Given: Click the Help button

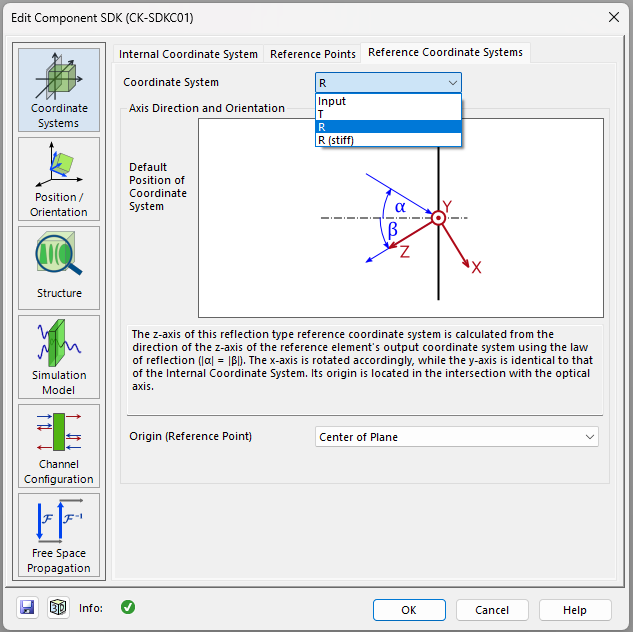Looking at the screenshot, I should click(575, 610).
